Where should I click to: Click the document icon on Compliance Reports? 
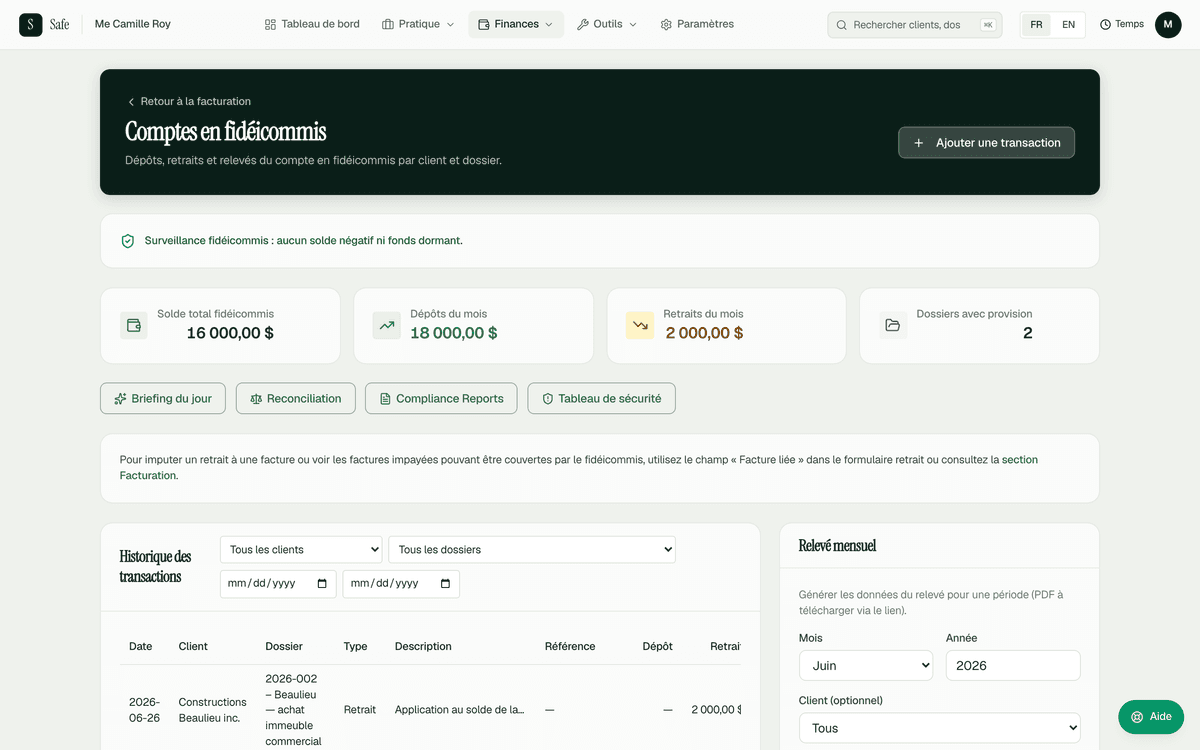pyautogui.click(x=385, y=398)
